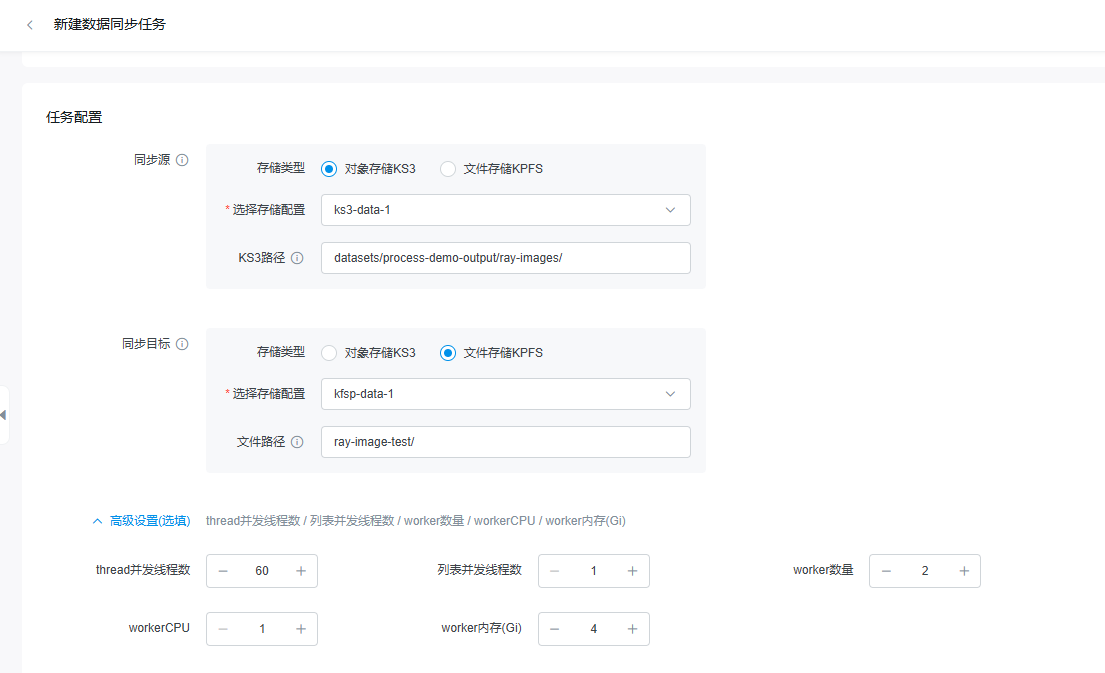Increase thread并发线程数 with plus button
1105x673 pixels.
301,571
